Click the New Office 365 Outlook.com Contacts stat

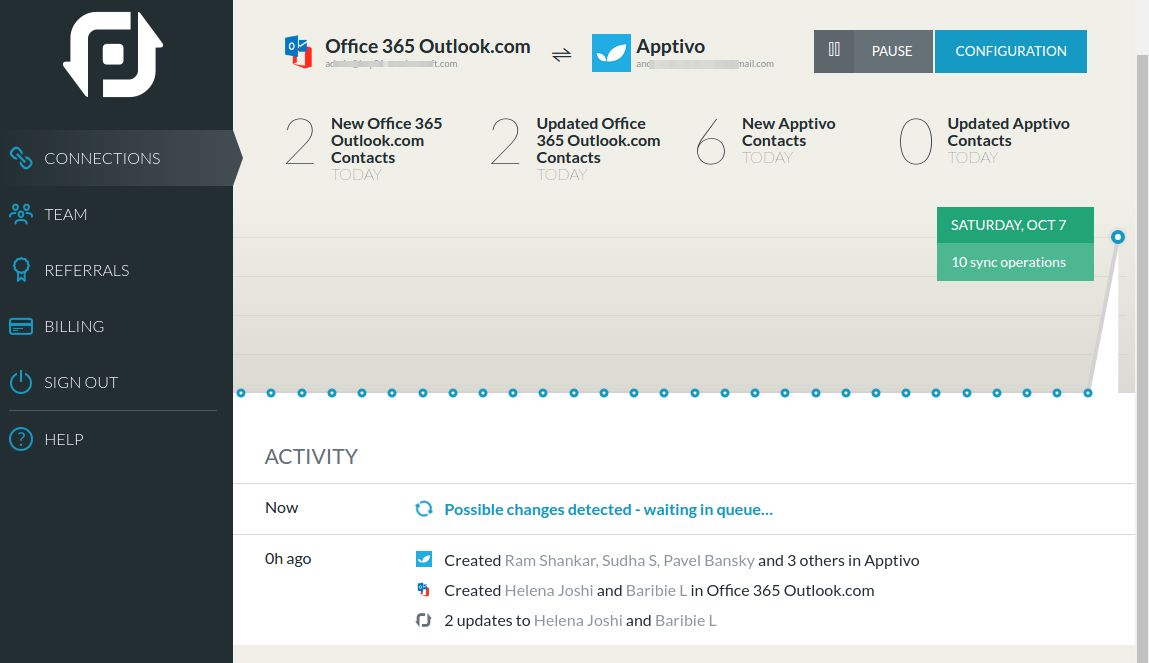364,149
